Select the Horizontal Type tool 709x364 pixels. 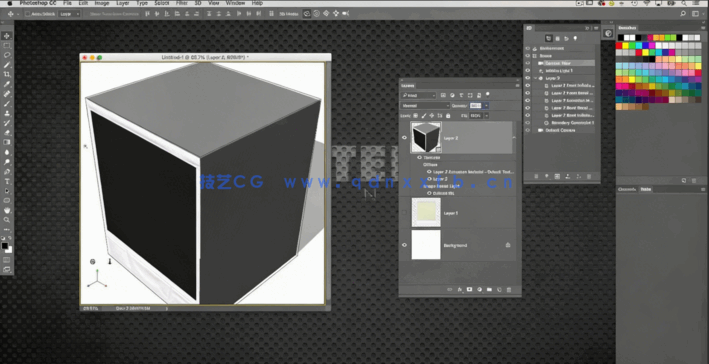(x=7, y=181)
